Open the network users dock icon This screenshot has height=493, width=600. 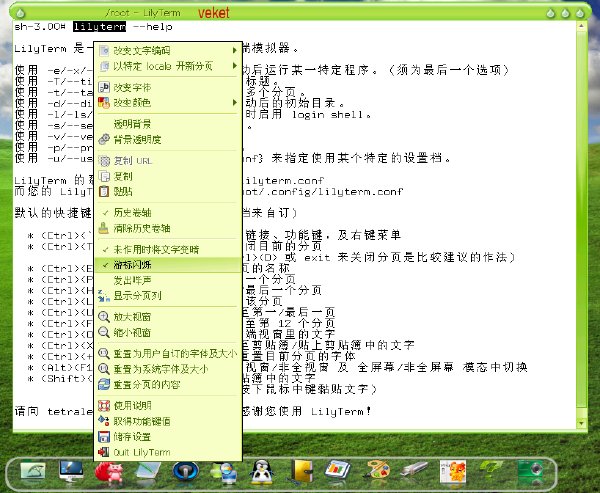tap(224, 472)
